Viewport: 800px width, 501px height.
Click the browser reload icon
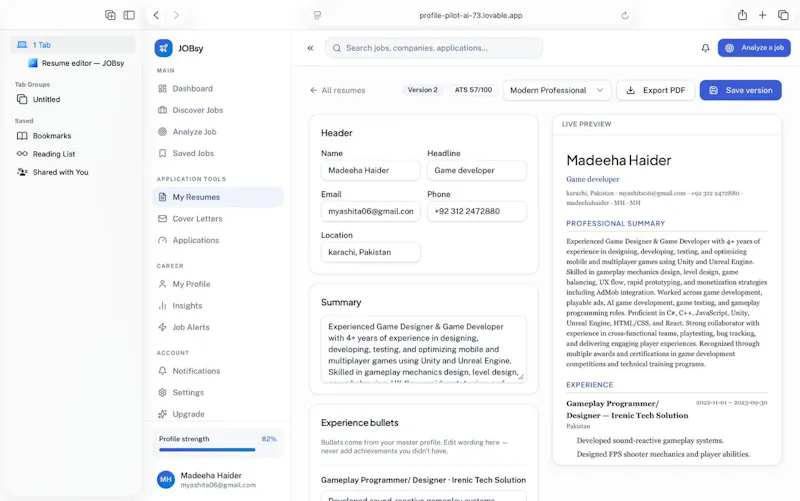[624, 15]
